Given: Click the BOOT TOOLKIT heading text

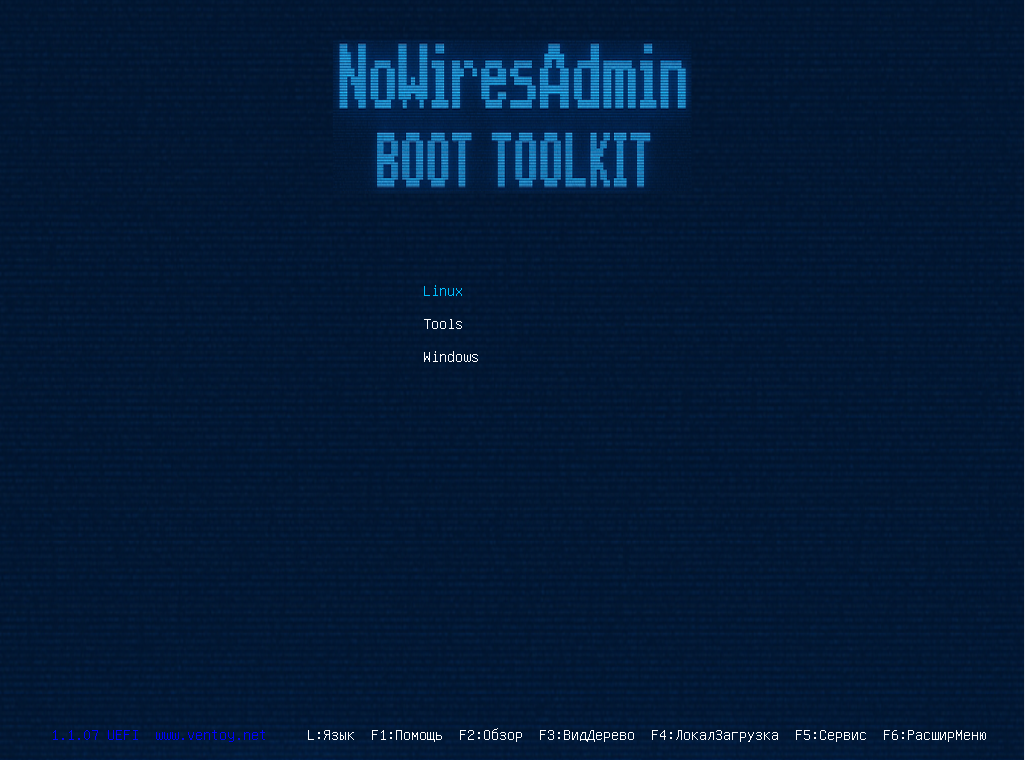Looking at the screenshot, I should click(x=513, y=159).
